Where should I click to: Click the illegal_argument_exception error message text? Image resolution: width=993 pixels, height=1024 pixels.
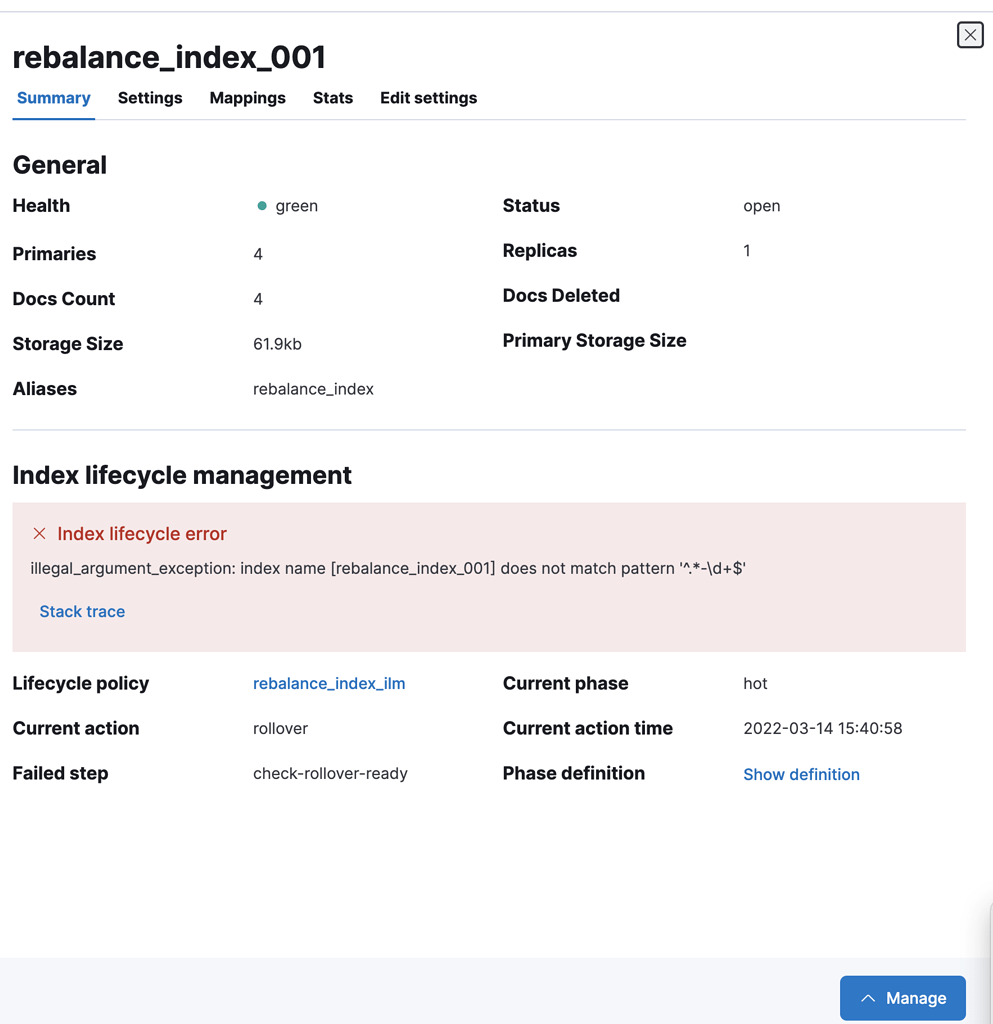[388, 568]
